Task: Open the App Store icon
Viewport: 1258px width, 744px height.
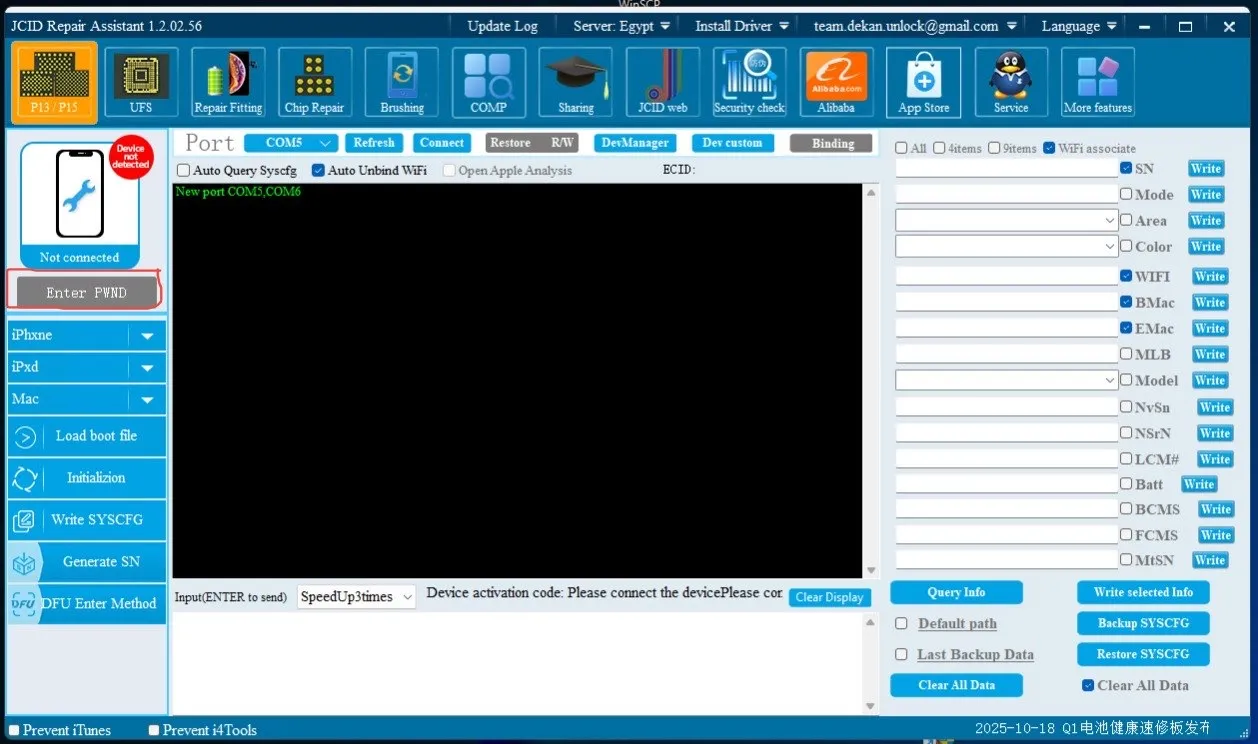Action: click(923, 82)
